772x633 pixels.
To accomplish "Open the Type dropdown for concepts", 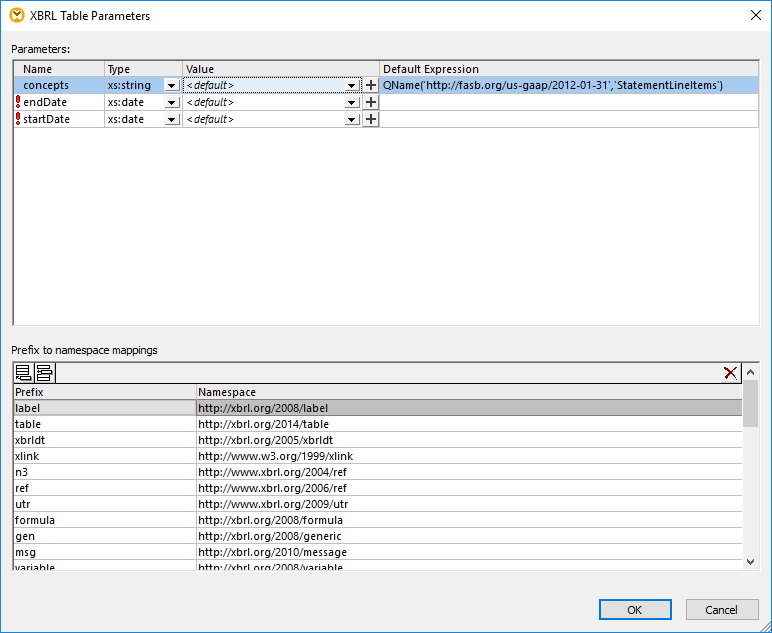I will point(172,86).
